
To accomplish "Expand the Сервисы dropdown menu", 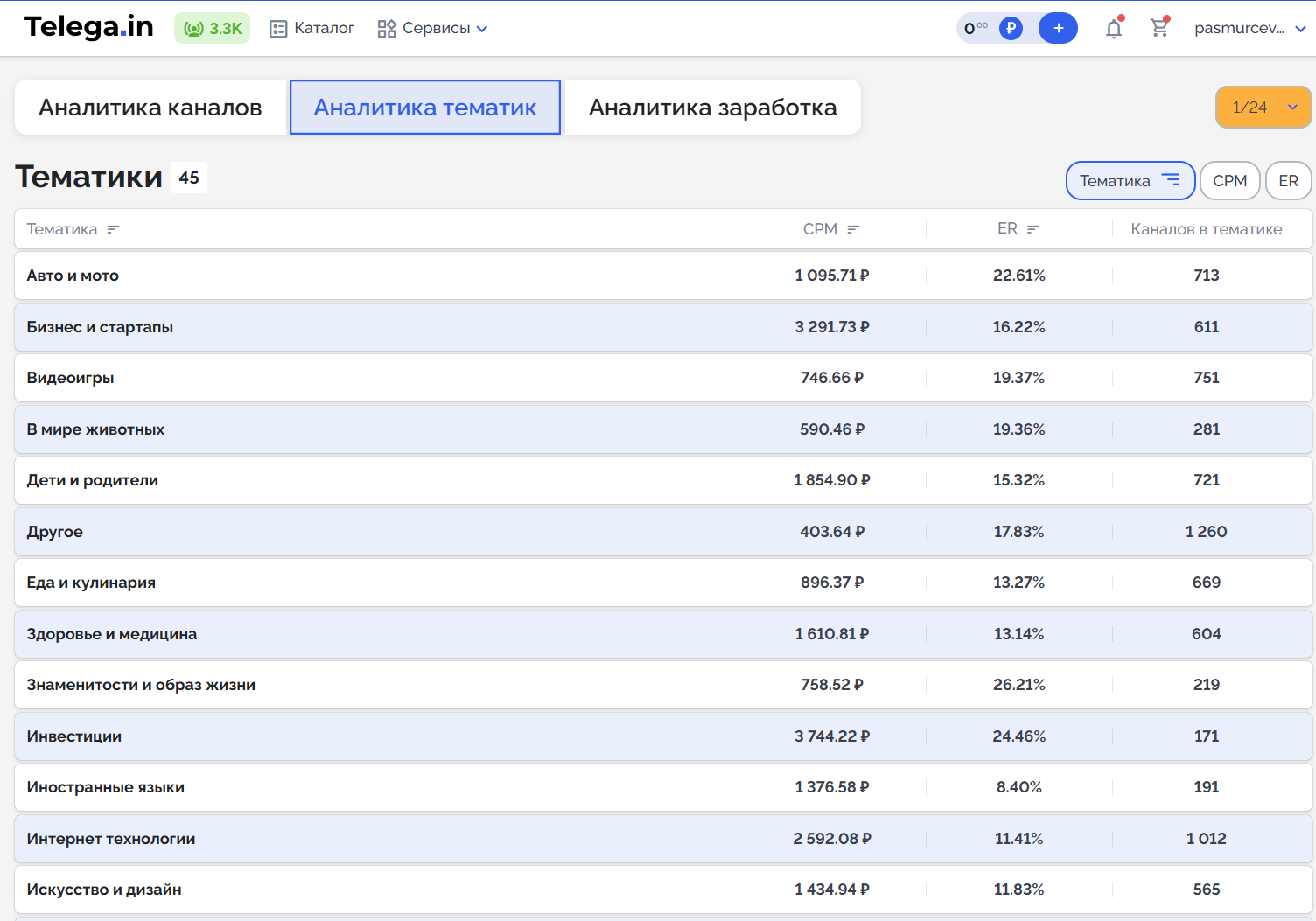I will (432, 28).
